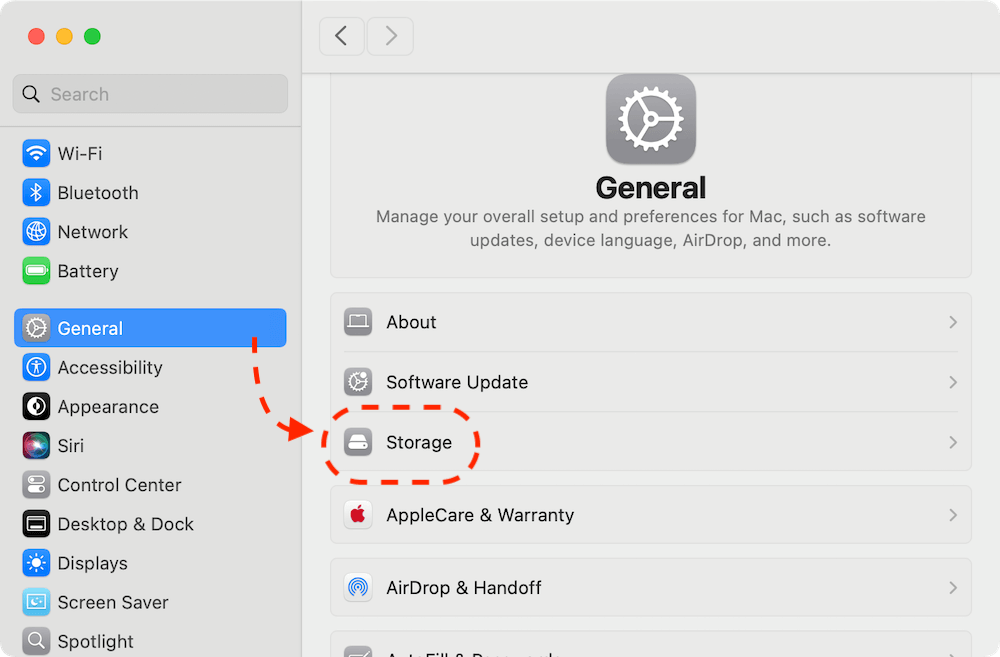Open the Screen Saver pane
This screenshot has height=657, width=1000.
112,602
